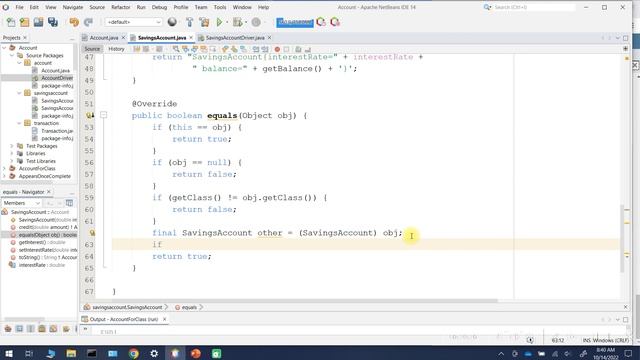Collapse the transaction package node
Image resolution: width=640 pixels, height=360 pixels.
(x=19, y=123)
